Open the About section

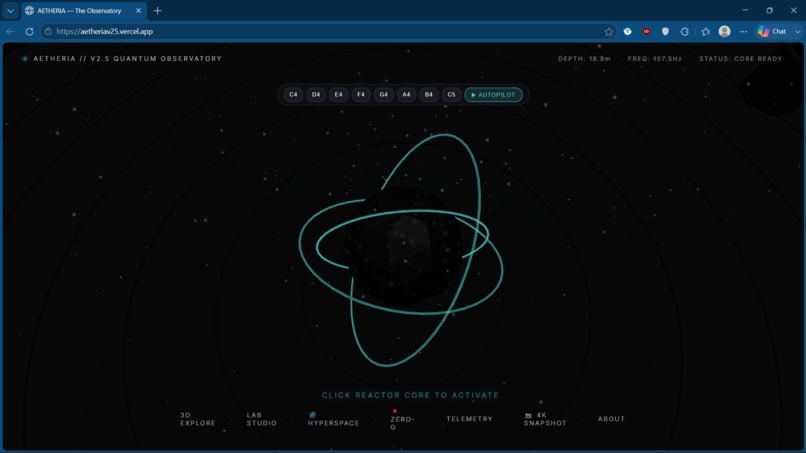pos(611,419)
